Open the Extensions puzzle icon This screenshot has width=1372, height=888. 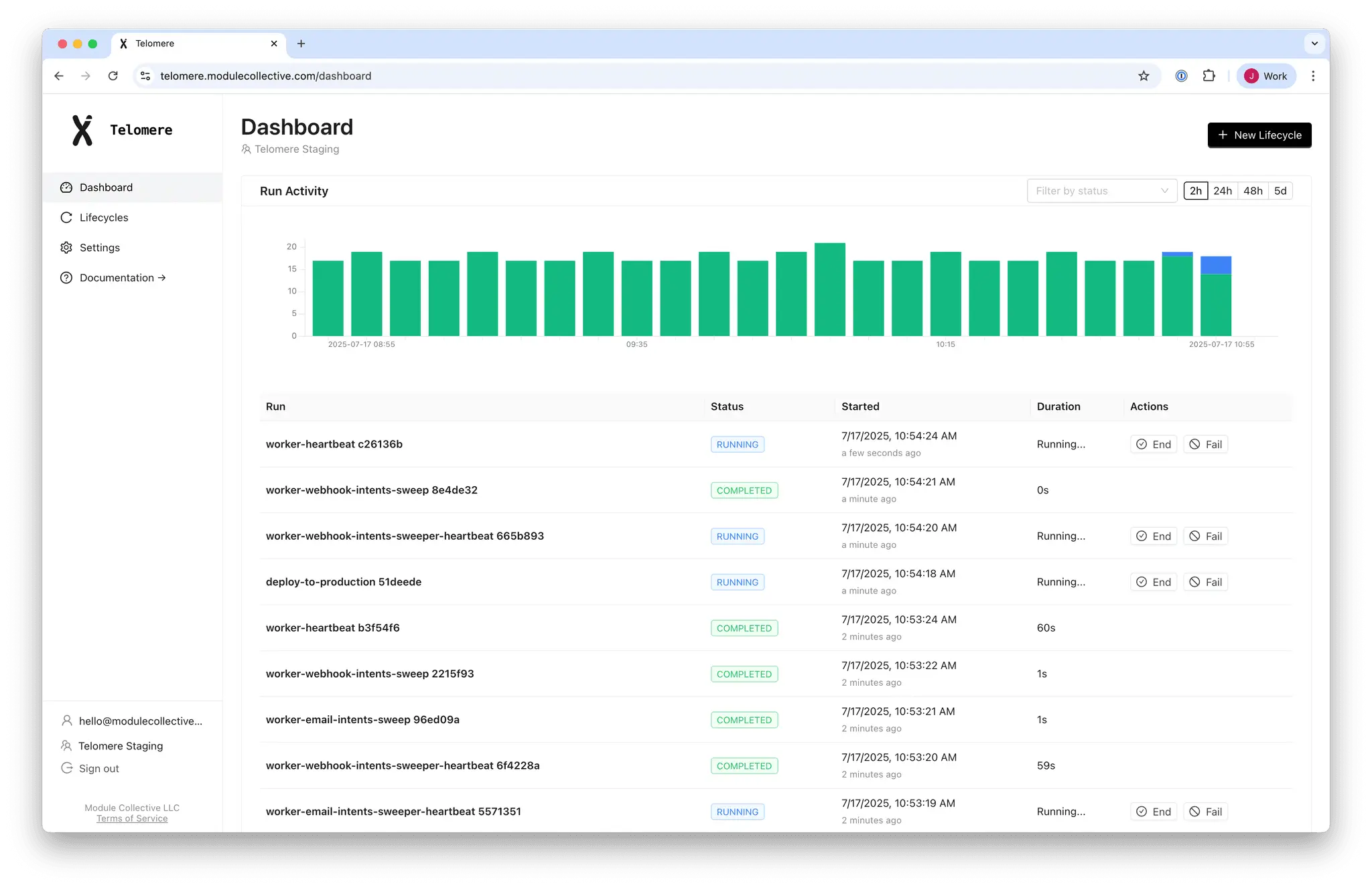click(x=1209, y=76)
